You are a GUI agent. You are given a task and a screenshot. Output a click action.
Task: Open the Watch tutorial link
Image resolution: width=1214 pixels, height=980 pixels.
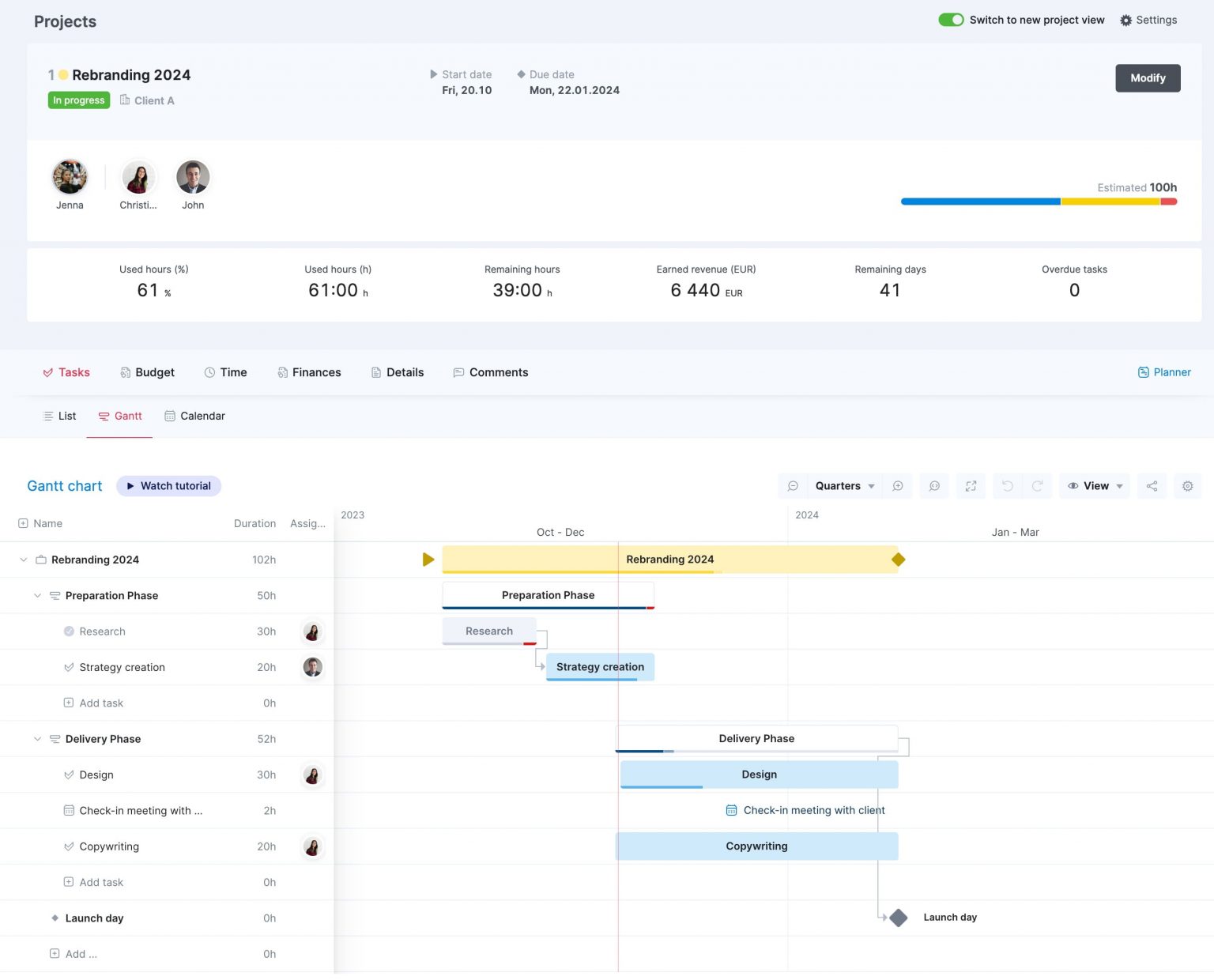[x=168, y=485]
